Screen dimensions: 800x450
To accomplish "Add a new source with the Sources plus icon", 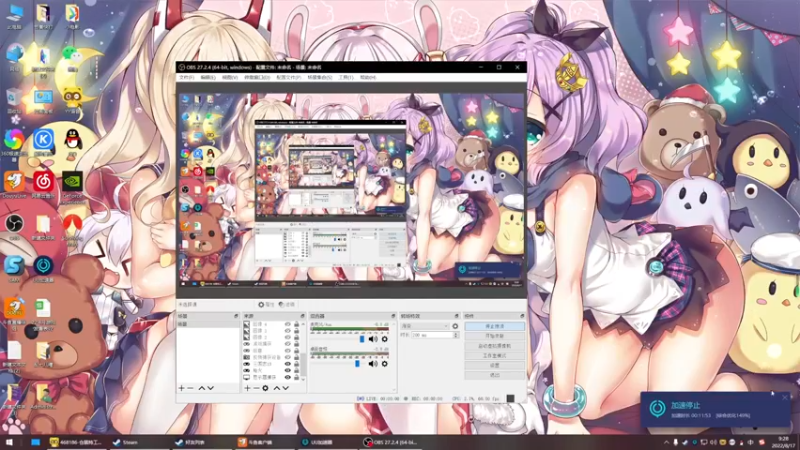I will pos(247,388).
